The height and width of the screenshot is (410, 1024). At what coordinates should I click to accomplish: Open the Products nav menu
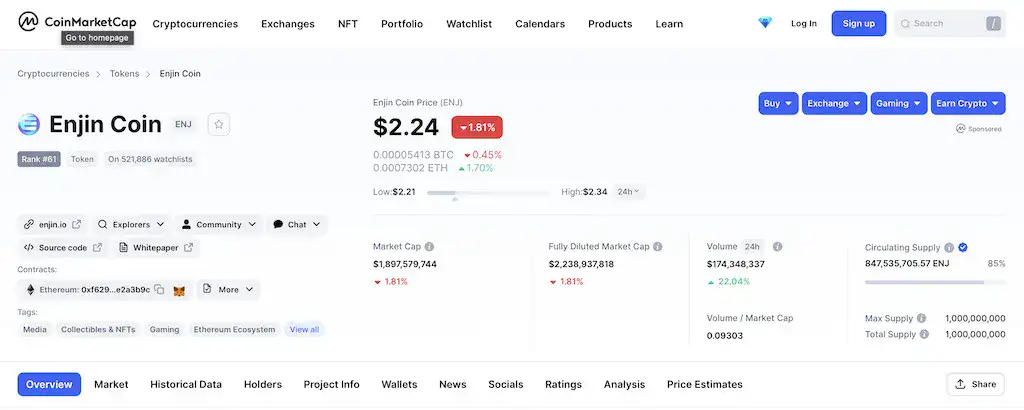click(610, 24)
